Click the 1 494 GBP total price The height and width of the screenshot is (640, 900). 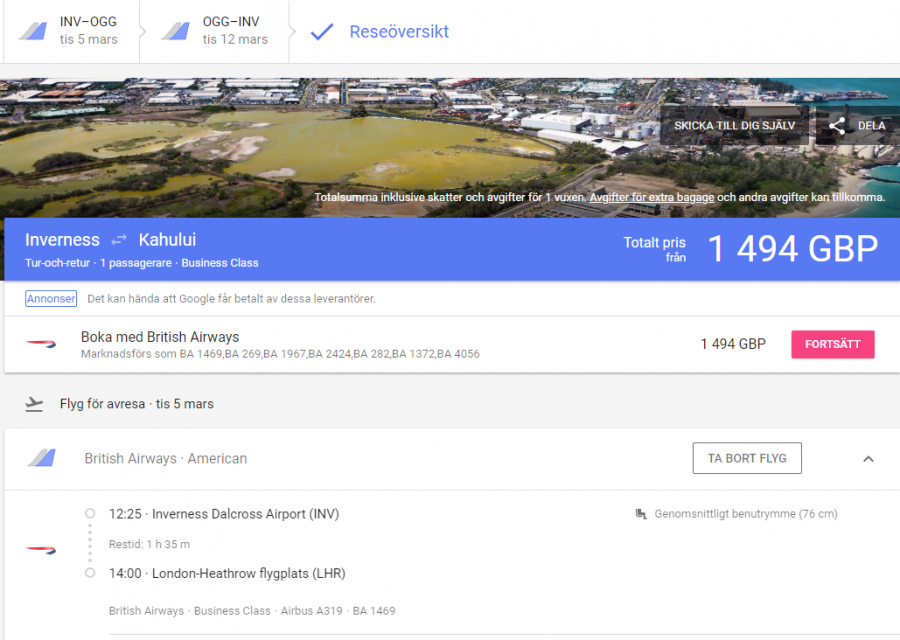point(792,249)
